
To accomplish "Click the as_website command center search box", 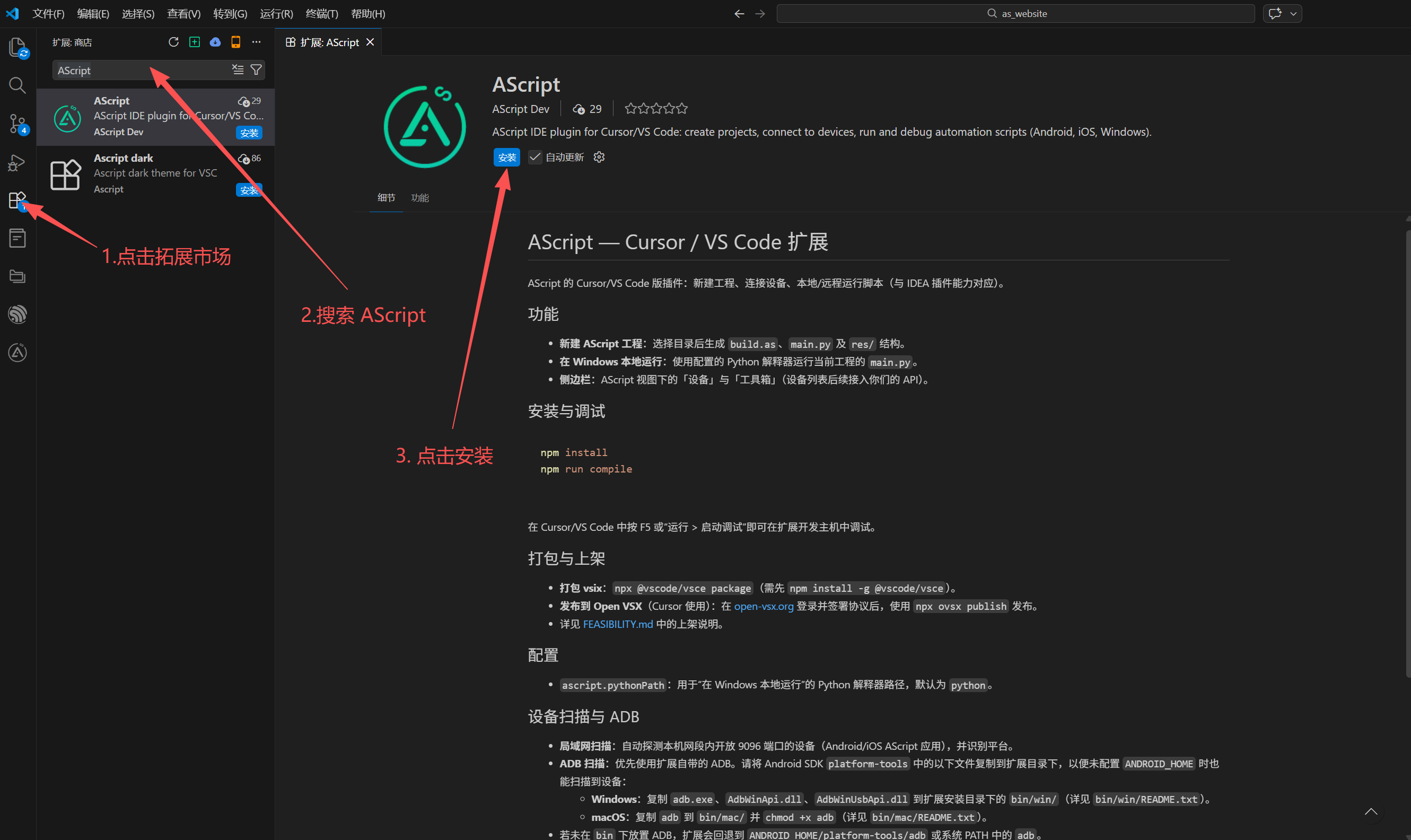I will coord(1015,14).
